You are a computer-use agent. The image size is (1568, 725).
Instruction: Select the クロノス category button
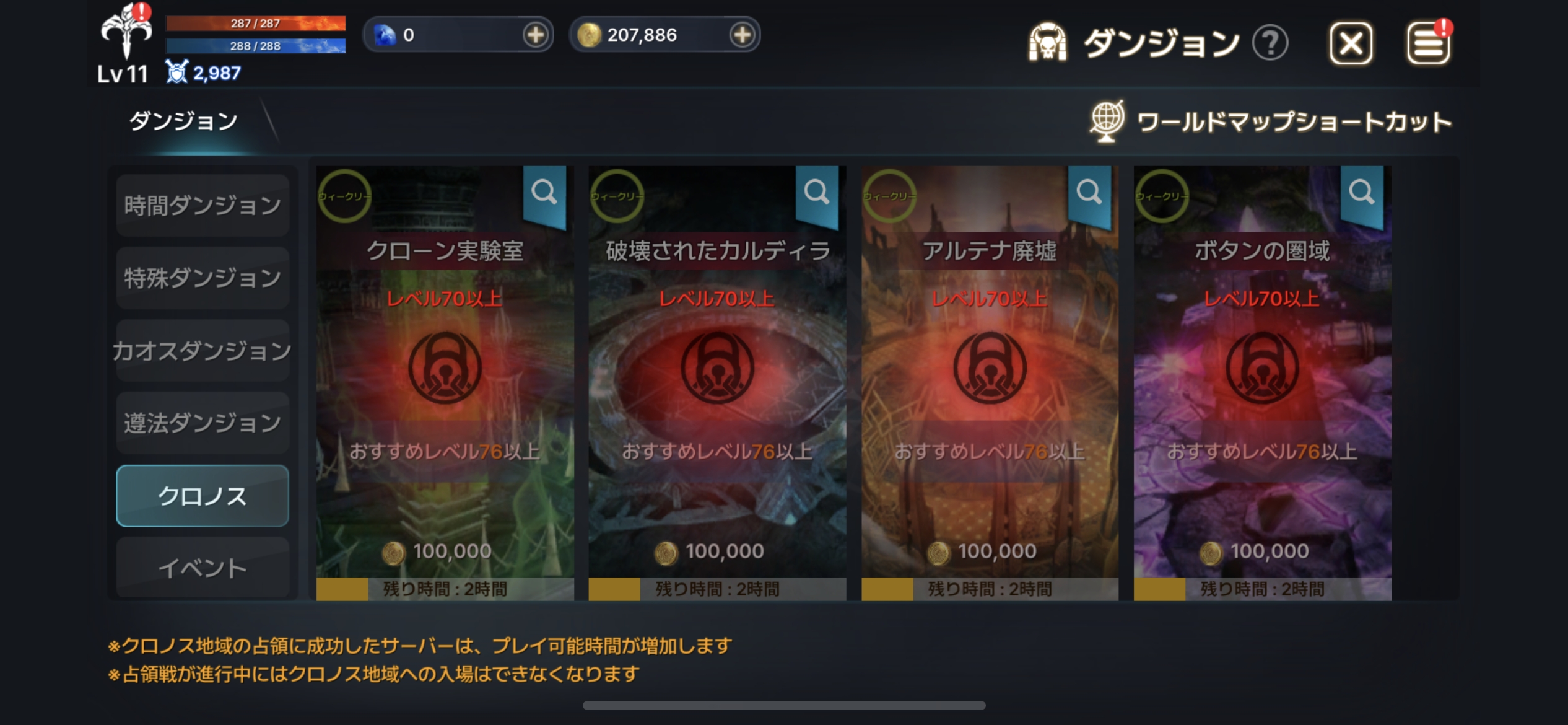203,496
